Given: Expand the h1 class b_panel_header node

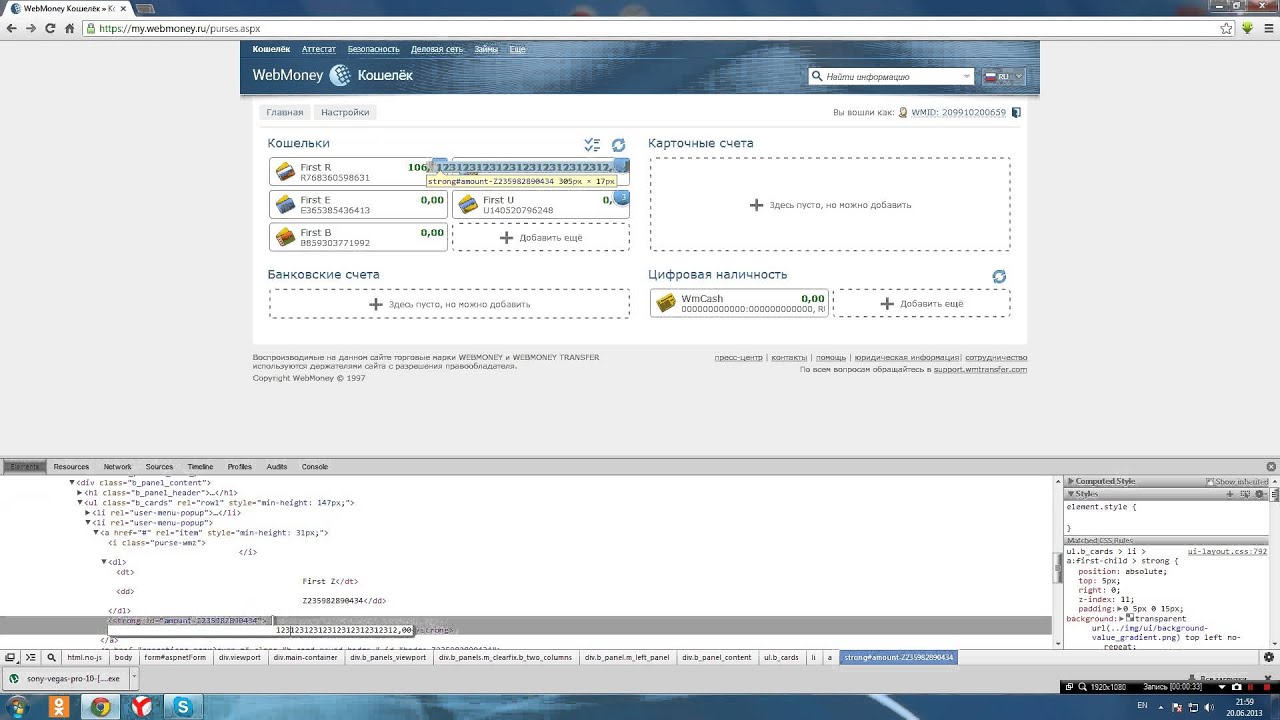Looking at the screenshot, I should (x=80, y=493).
